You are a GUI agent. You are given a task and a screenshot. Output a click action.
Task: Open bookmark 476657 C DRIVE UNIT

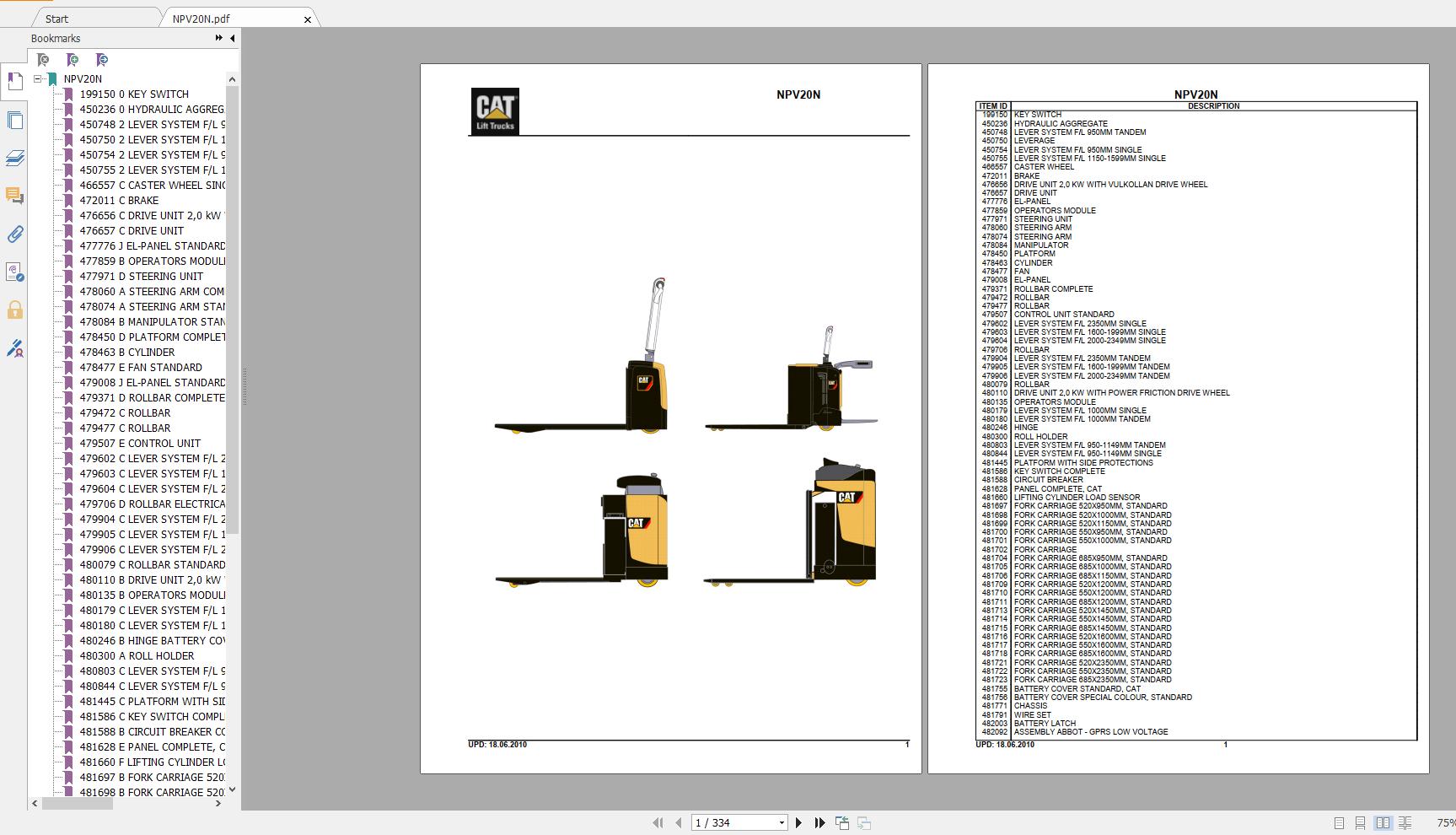pos(132,231)
